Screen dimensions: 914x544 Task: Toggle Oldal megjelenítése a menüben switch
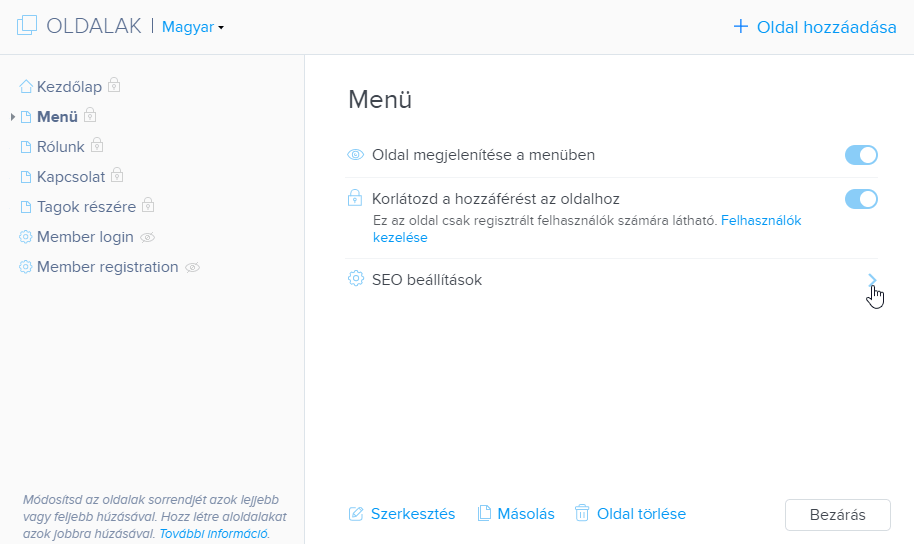tap(861, 155)
